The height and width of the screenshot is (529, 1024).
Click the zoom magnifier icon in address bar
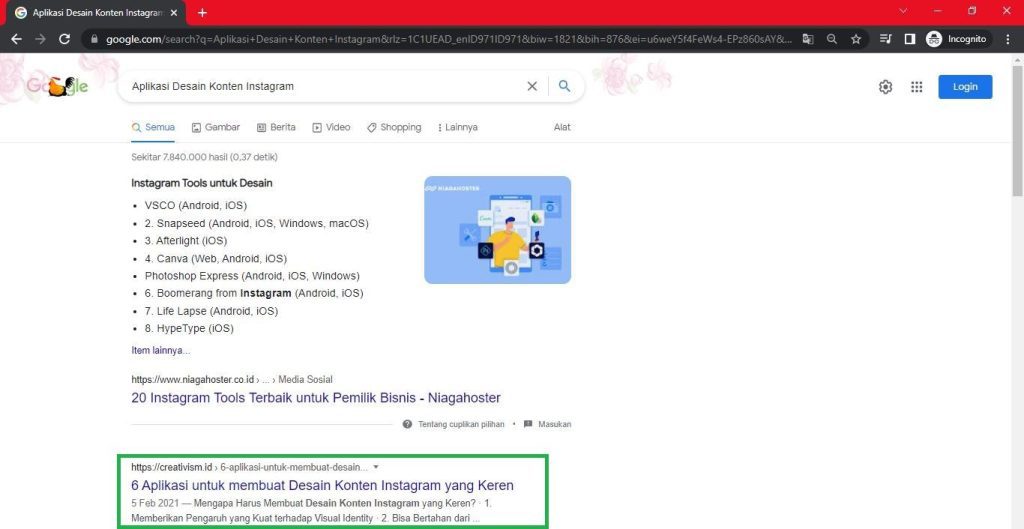coord(831,39)
